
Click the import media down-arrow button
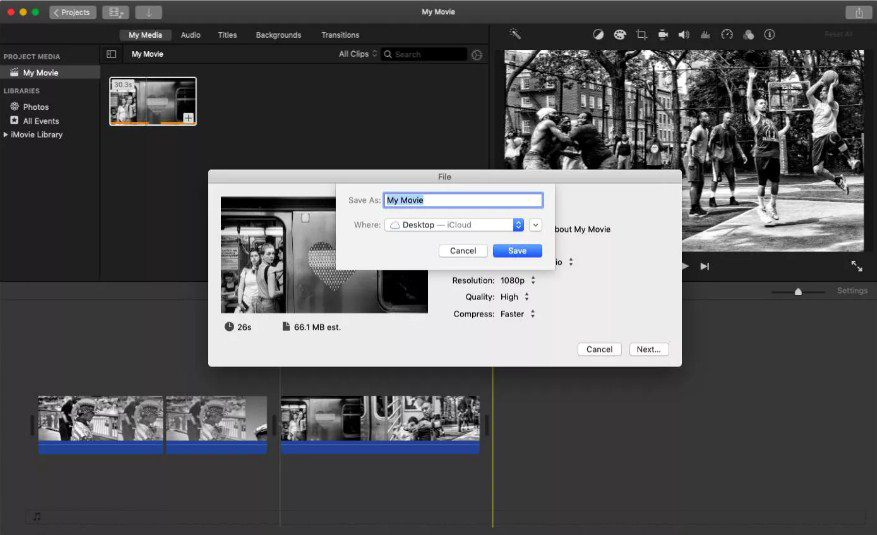(149, 12)
